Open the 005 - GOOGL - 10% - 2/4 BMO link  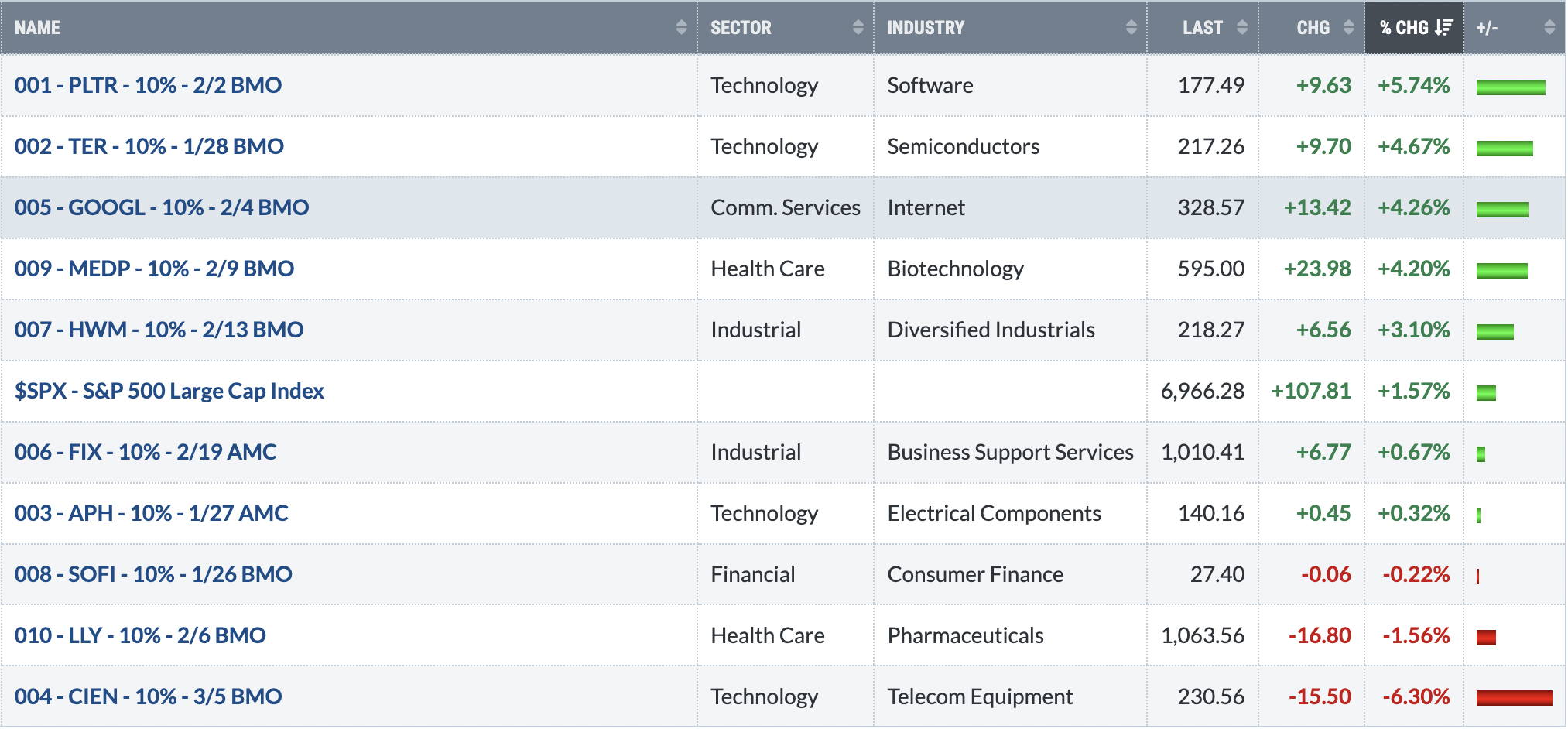point(162,207)
